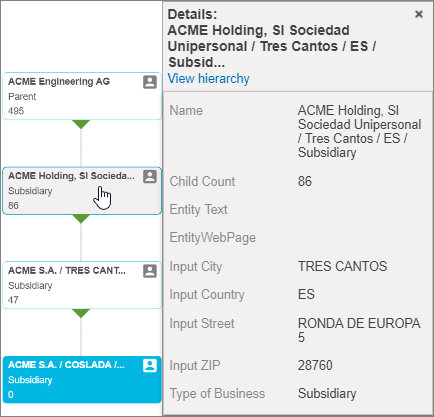Click the ACME S.A. TRES CANT person icon
This screenshot has width=434, height=417.
[x=150, y=271]
